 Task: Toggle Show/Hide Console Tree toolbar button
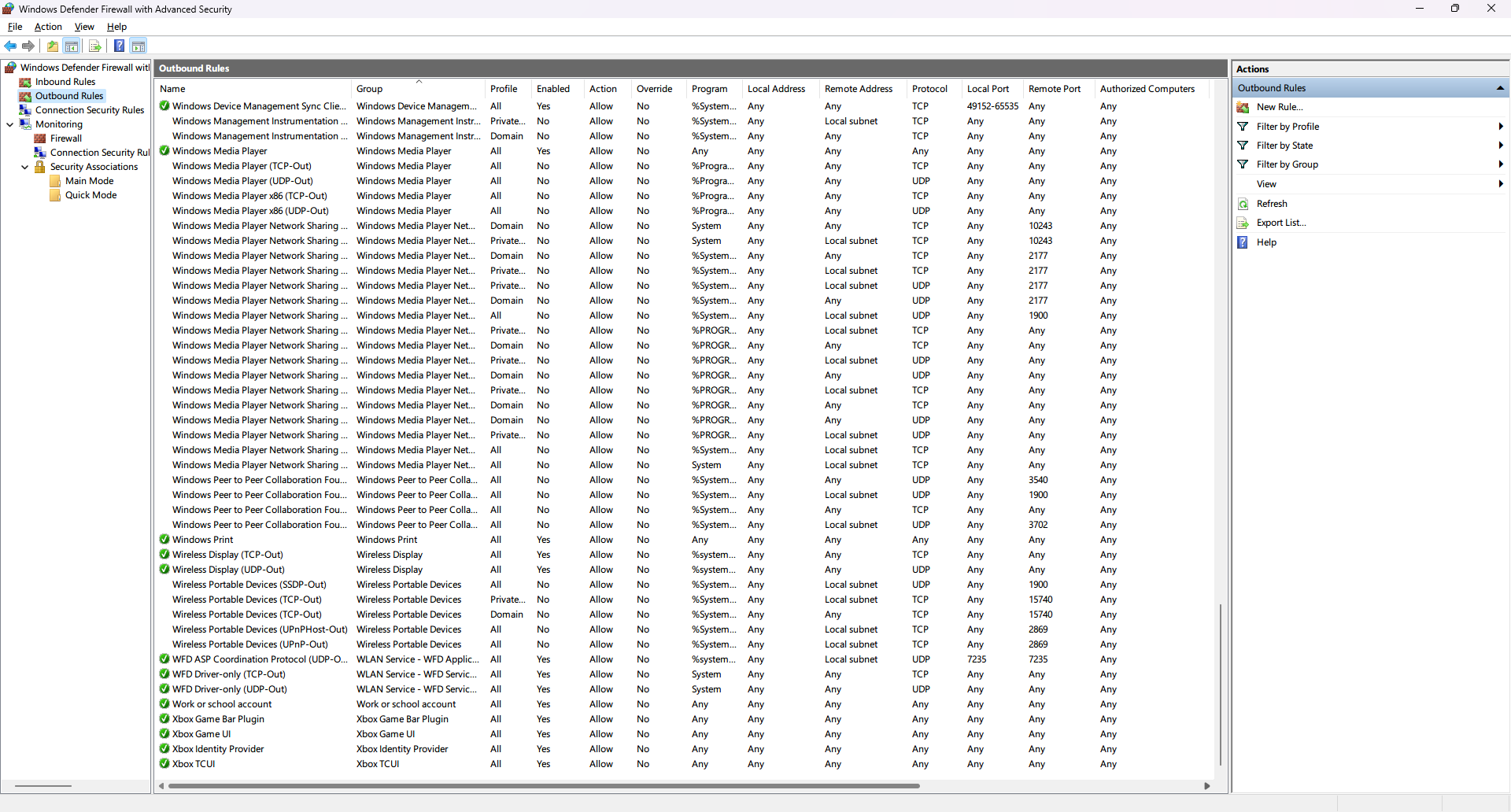(72, 46)
